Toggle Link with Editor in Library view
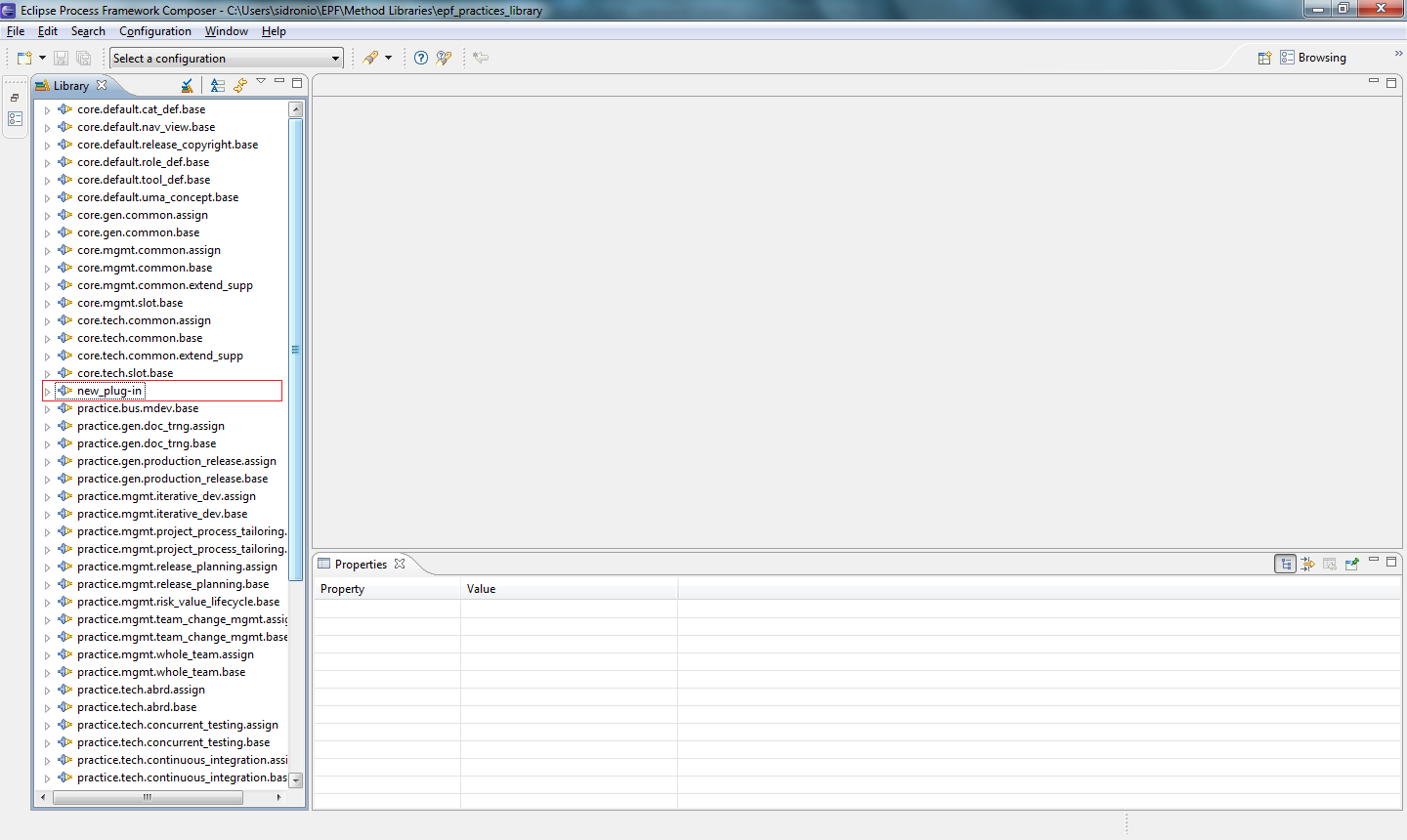 point(239,86)
